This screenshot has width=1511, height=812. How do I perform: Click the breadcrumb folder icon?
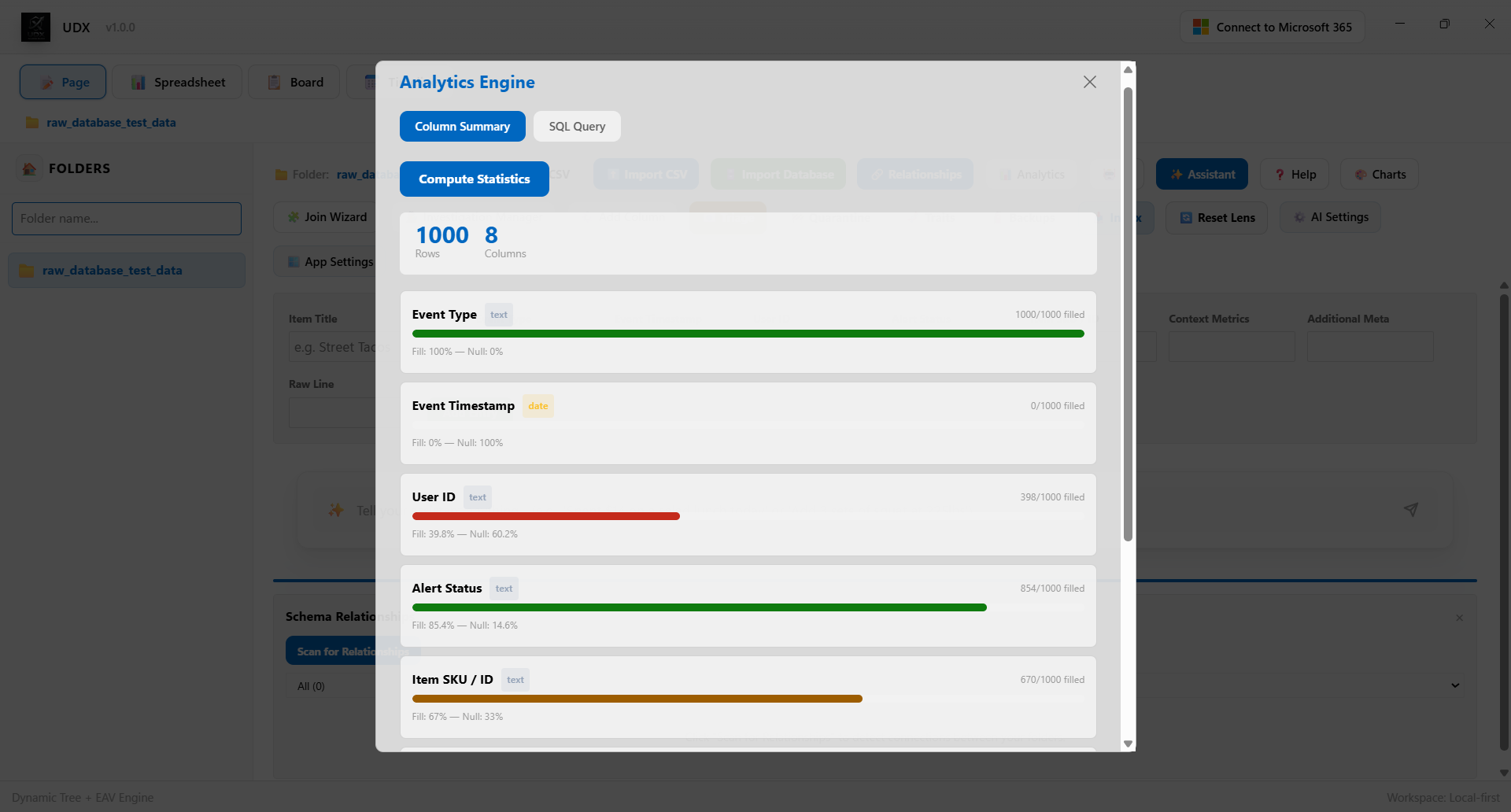point(32,123)
